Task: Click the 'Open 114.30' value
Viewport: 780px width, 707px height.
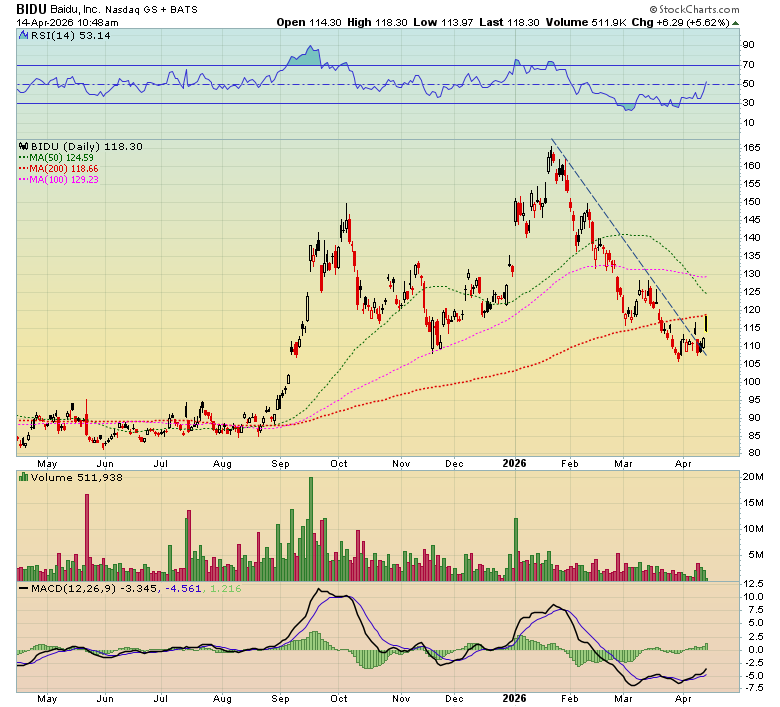Action: (309, 22)
